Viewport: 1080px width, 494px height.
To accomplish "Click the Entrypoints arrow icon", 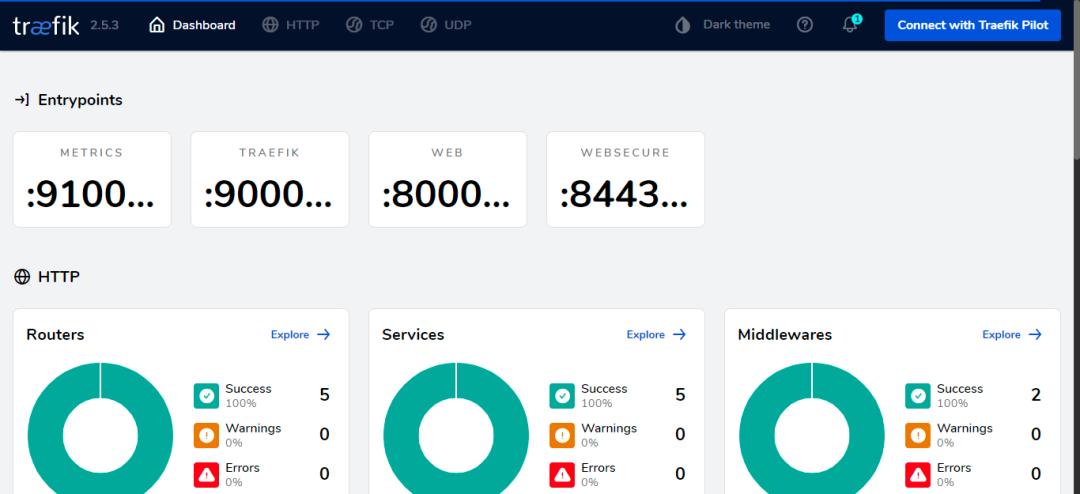I will click(22, 100).
